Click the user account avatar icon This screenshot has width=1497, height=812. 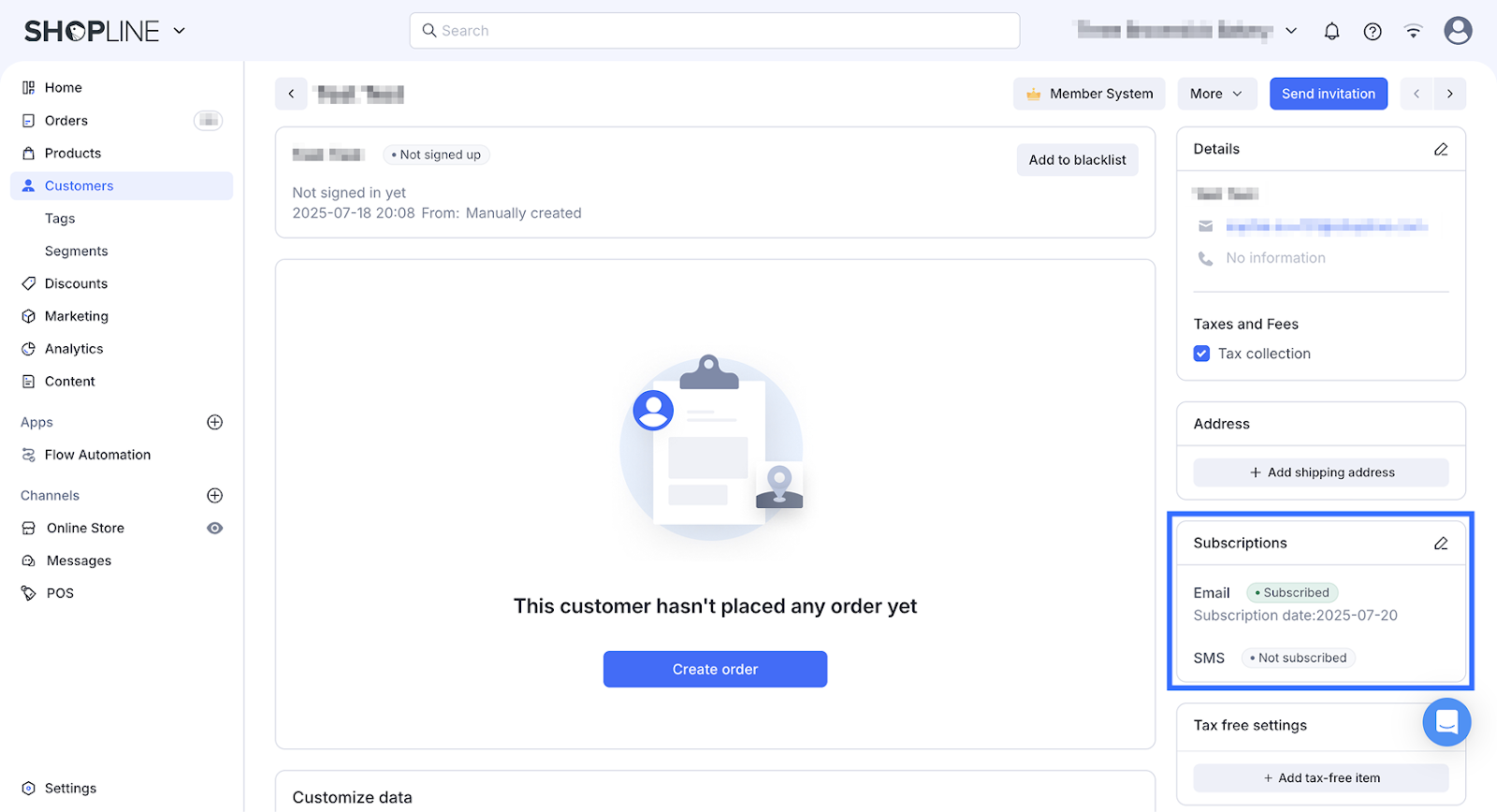pos(1458,31)
